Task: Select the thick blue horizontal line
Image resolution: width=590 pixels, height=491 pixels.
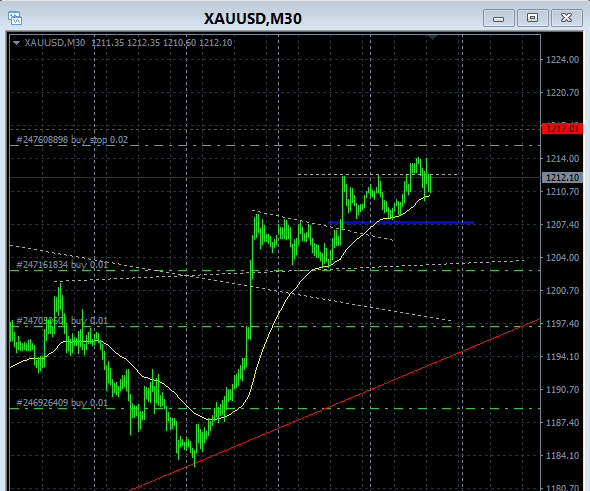Action: coord(401,223)
